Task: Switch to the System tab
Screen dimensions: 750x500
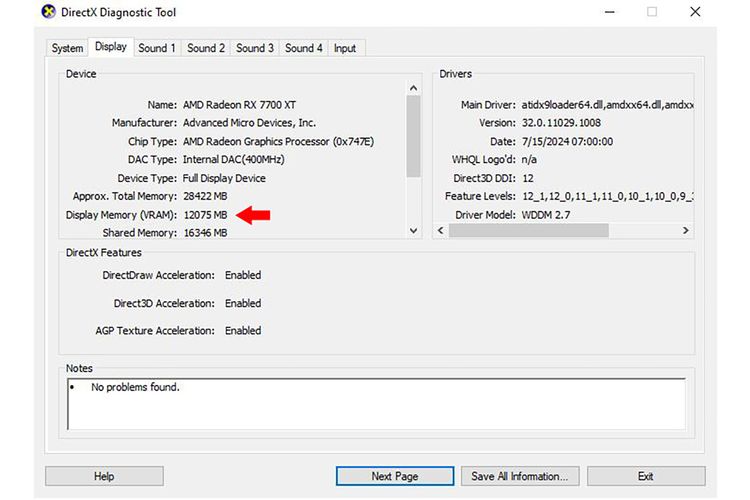Action: 67,48
